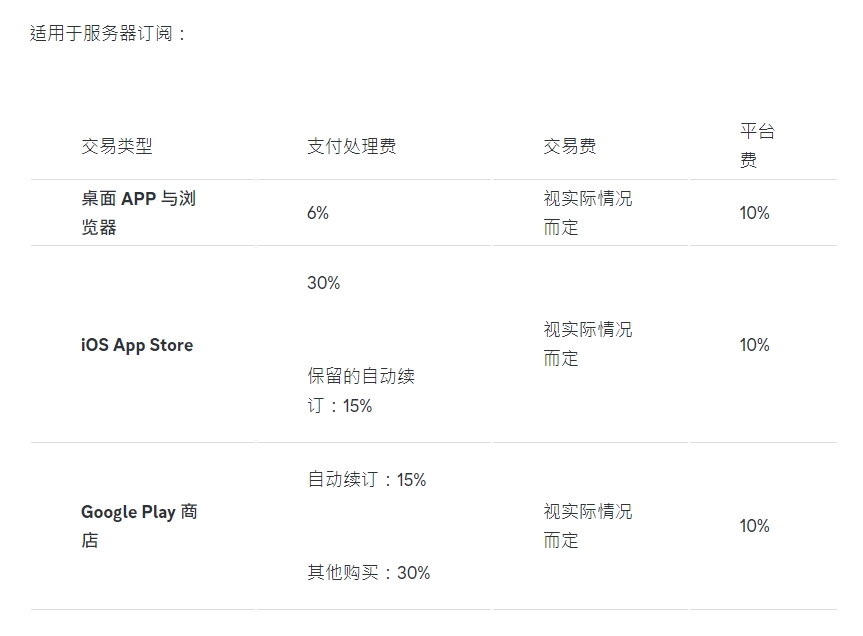Select the 10% platform fee for Google Play
The image size is (863, 636).
click(x=754, y=526)
